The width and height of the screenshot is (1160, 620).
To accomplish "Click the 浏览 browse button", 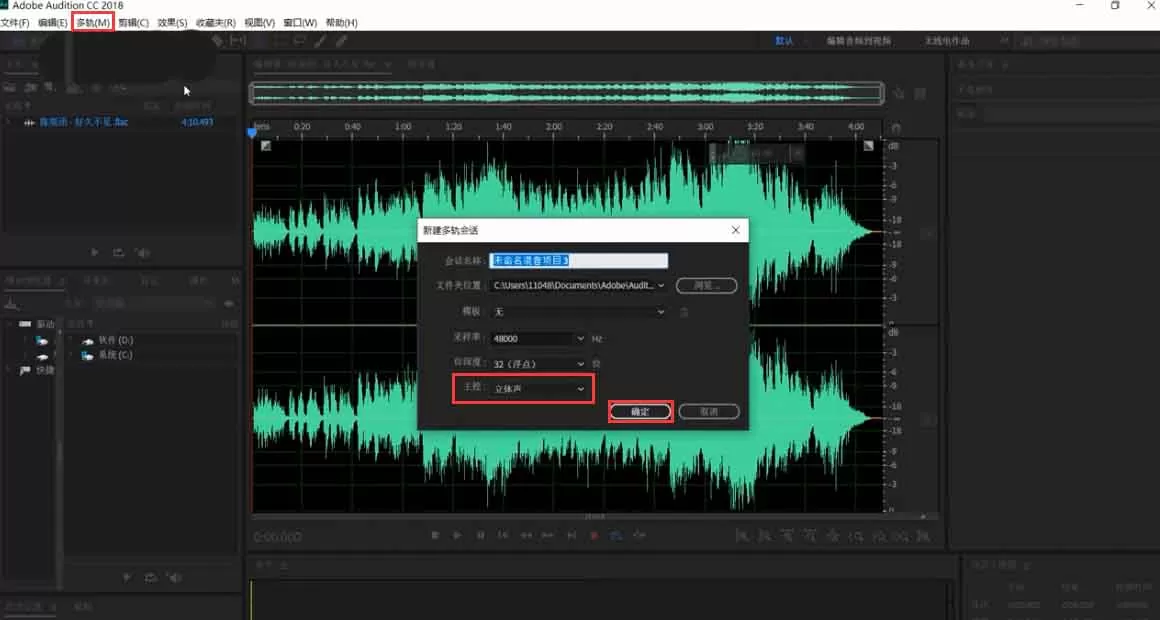I will (707, 285).
